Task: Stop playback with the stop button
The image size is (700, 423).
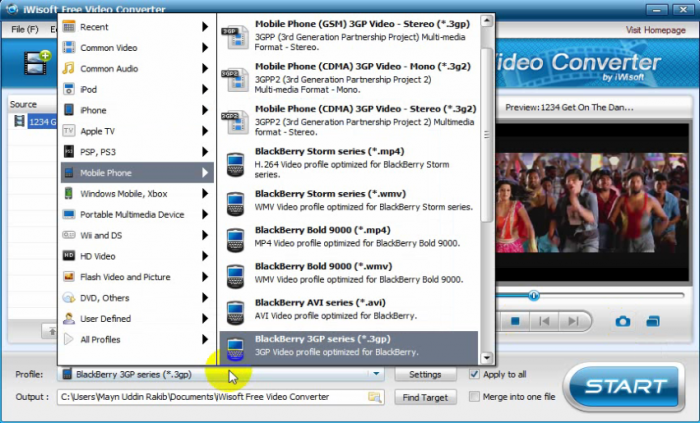Action: 515,321
